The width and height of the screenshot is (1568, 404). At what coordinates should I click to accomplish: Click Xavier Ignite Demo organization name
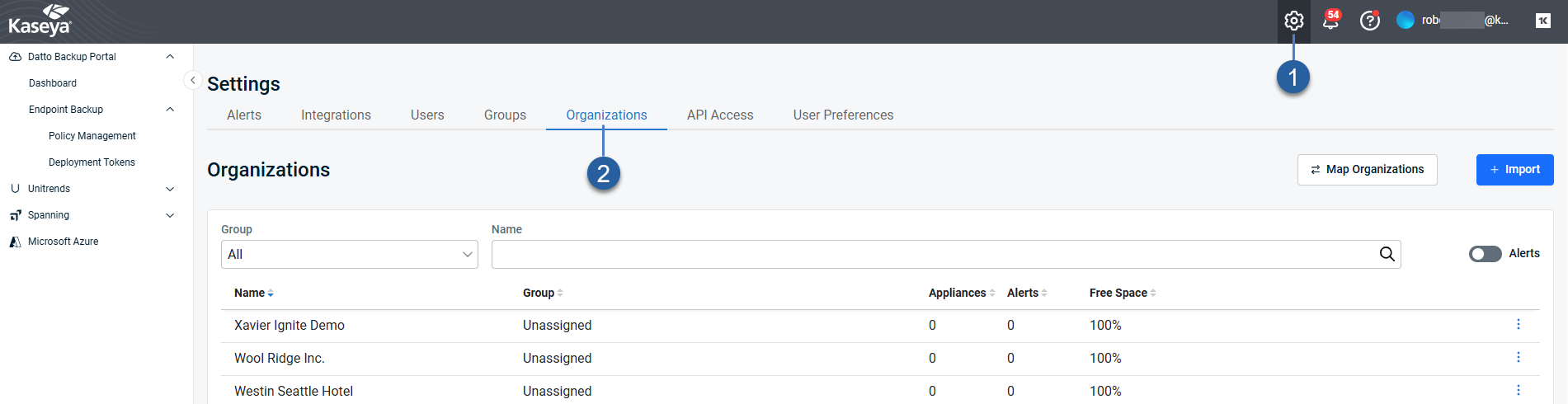tap(290, 326)
